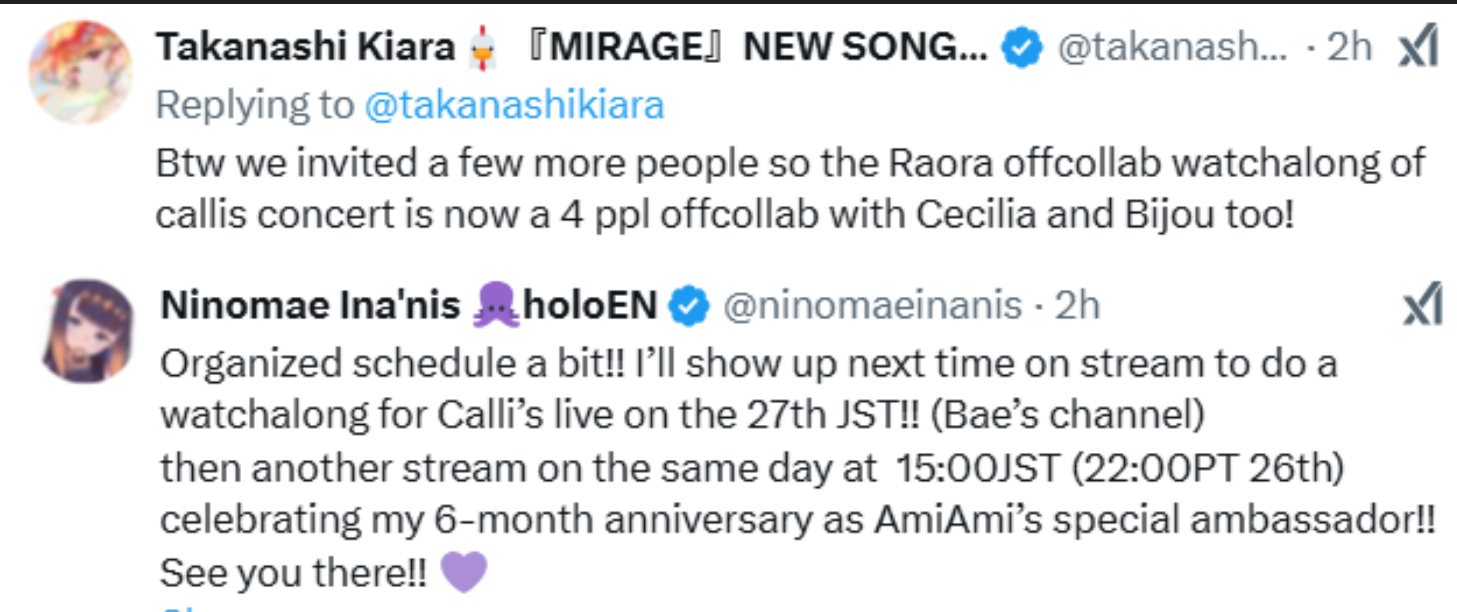
Task: Click the holoEN text in Ina's display name
Action: click(590, 306)
